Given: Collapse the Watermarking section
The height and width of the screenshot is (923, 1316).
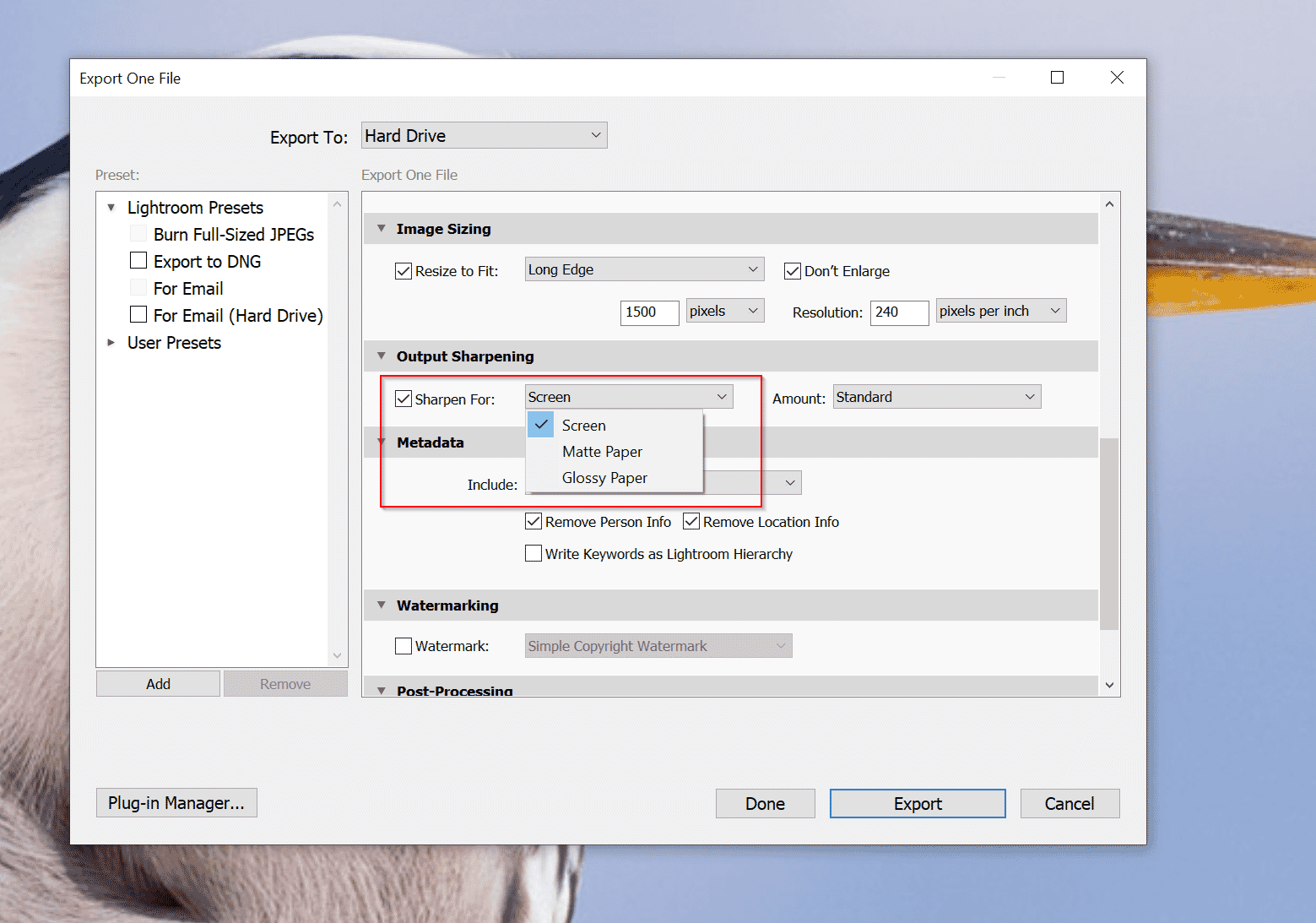Looking at the screenshot, I should 381,605.
